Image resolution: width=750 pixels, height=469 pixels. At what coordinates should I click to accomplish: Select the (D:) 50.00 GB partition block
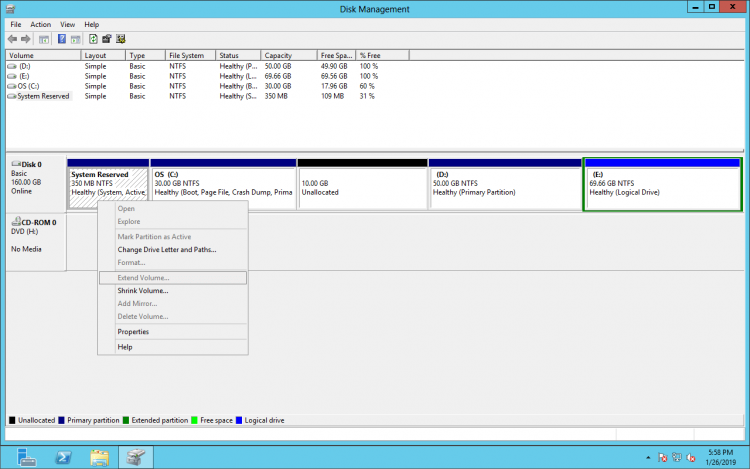[506, 184]
